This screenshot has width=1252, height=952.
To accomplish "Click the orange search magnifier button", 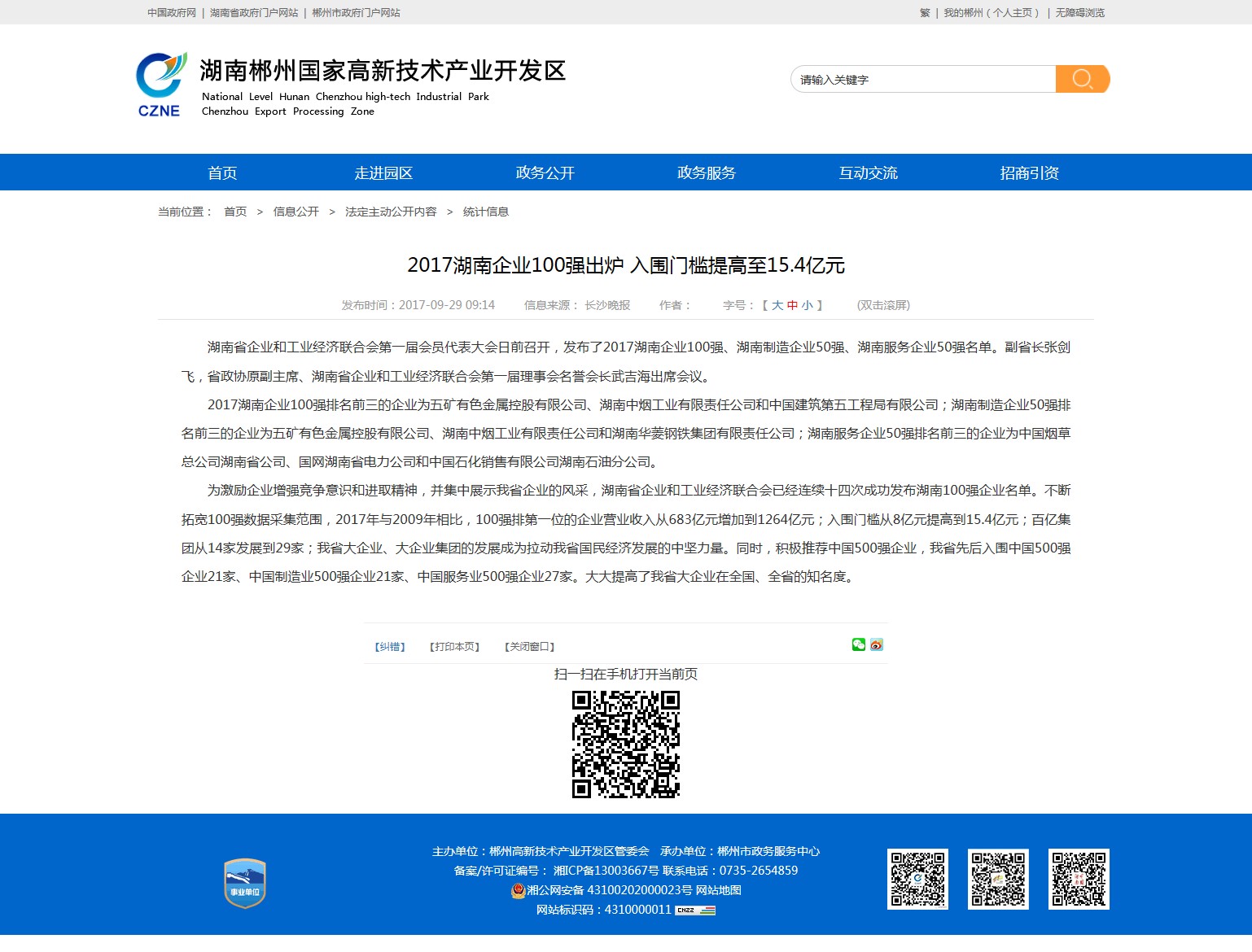I will tap(1082, 79).
